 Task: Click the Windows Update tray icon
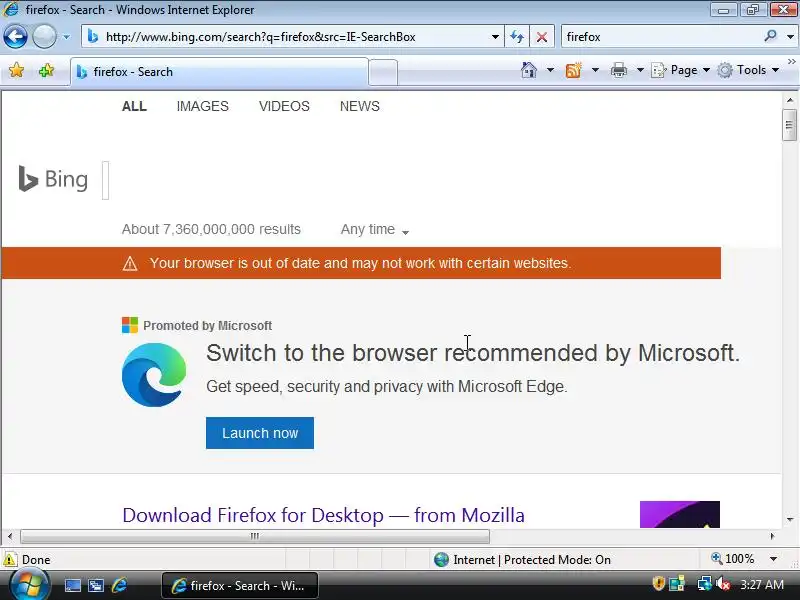(x=678, y=584)
